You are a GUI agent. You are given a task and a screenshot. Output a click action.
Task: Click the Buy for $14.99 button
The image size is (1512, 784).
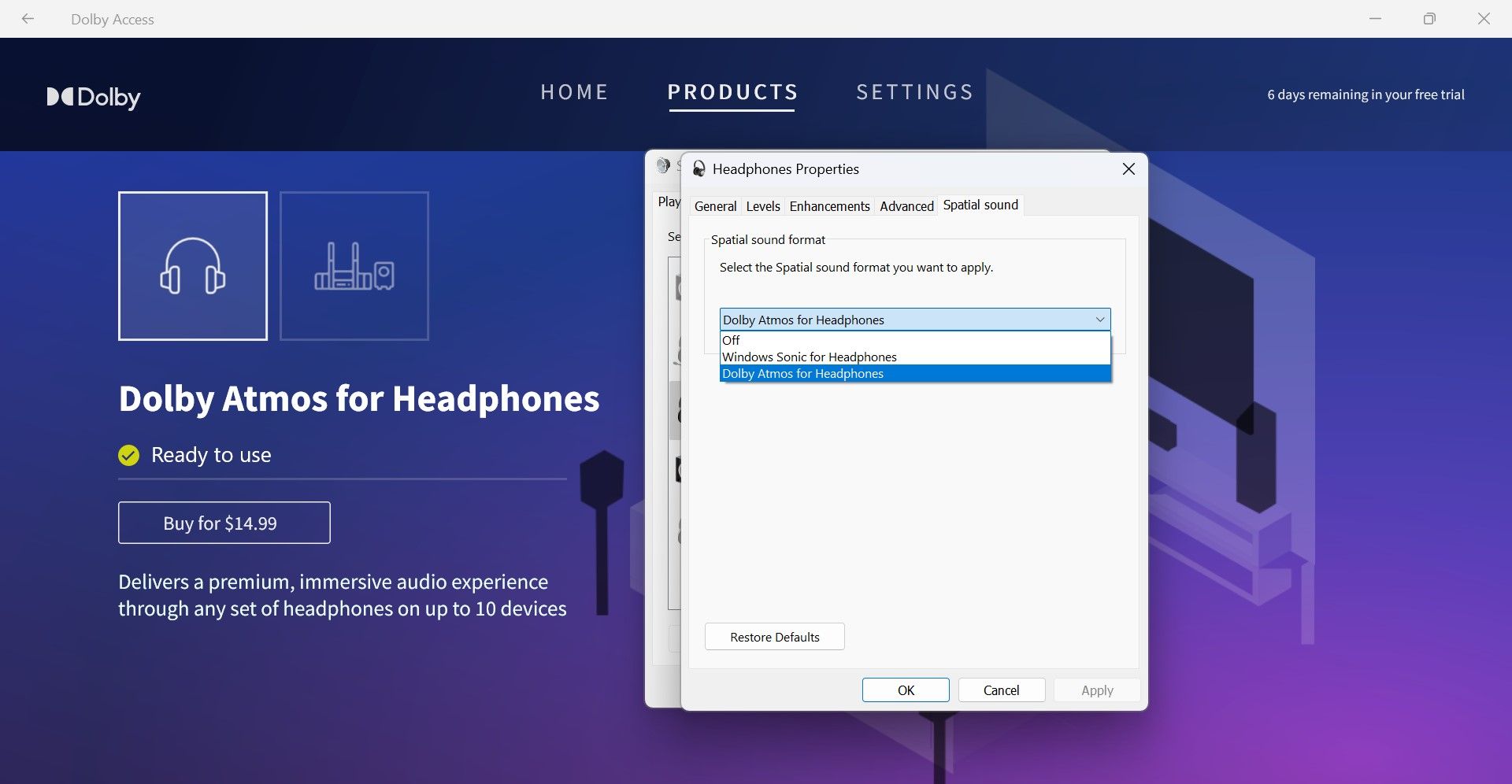tap(224, 522)
